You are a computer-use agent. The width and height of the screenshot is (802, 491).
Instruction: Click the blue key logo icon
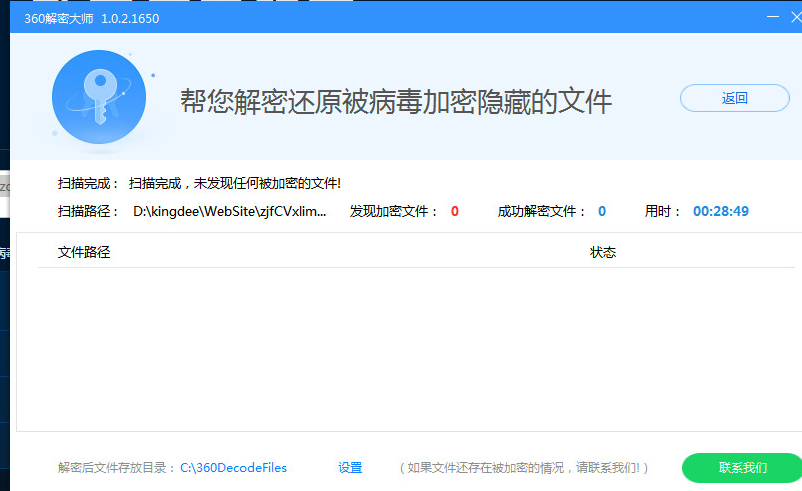point(99,97)
